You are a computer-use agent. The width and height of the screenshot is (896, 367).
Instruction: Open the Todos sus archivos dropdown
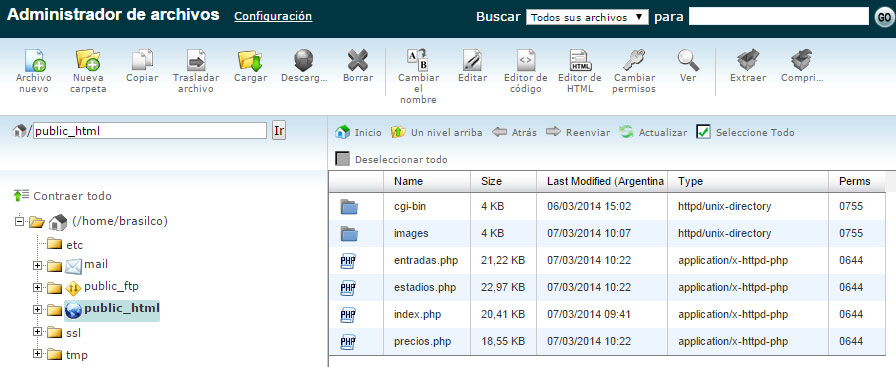point(587,17)
